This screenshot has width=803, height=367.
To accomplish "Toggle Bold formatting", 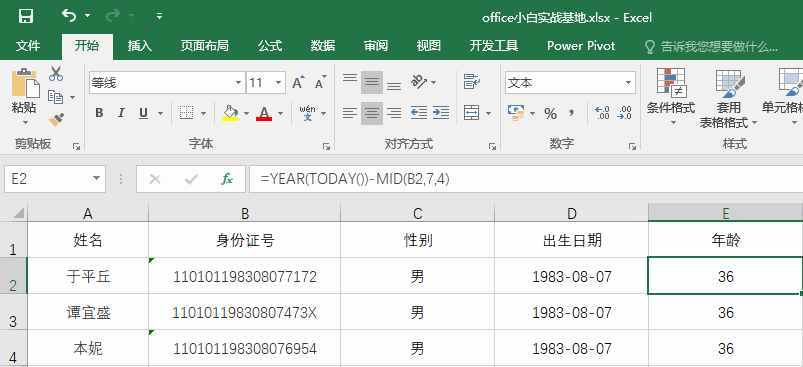I will [99, 113].
